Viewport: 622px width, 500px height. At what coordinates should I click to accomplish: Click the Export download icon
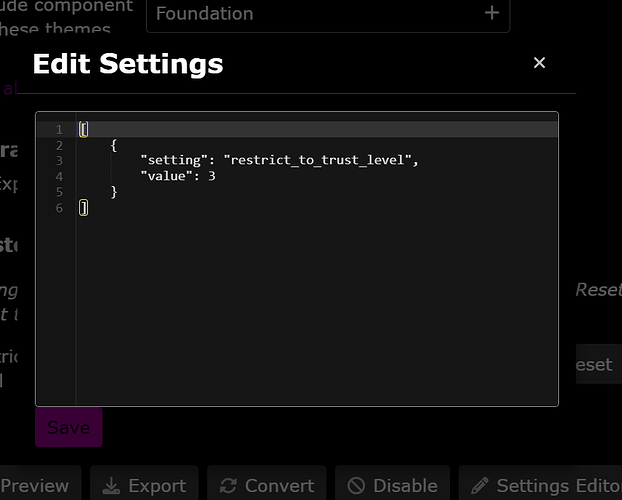pyautogui.click(x=111, y=486)
